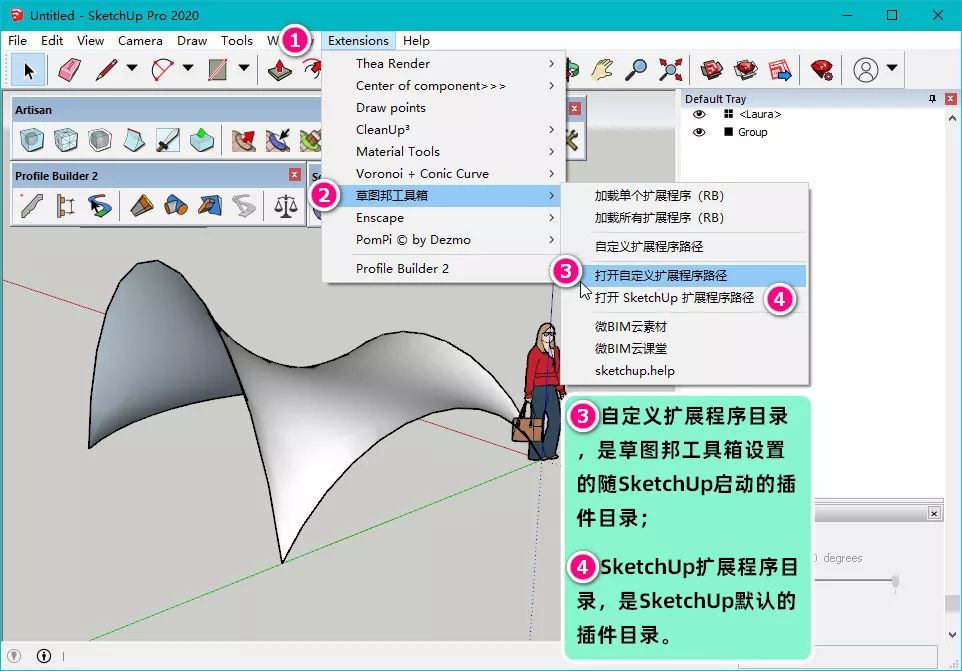
Task: Click the Artisan extrude green arrow icon
Action: coord(202,140)
